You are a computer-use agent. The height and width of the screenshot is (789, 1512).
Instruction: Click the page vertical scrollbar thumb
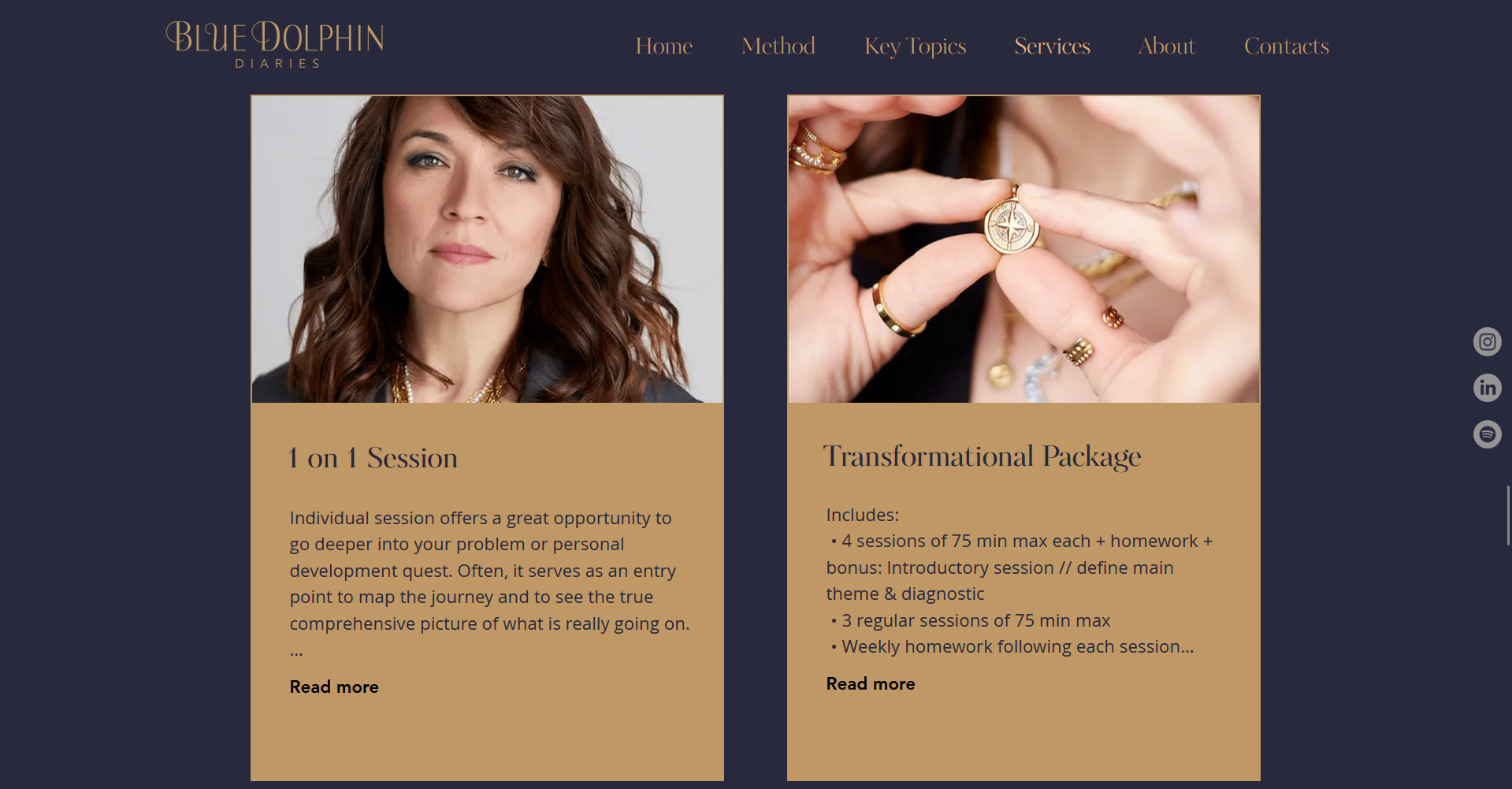(1508, 515)
